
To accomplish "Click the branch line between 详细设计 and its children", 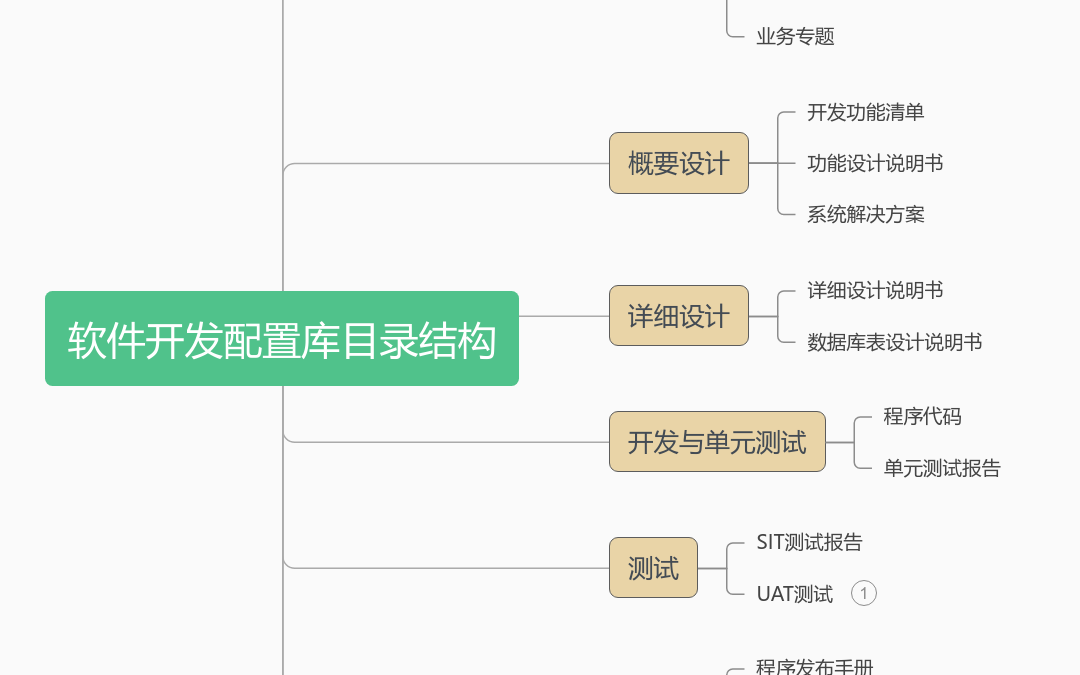I will click(x=762, y=316).
